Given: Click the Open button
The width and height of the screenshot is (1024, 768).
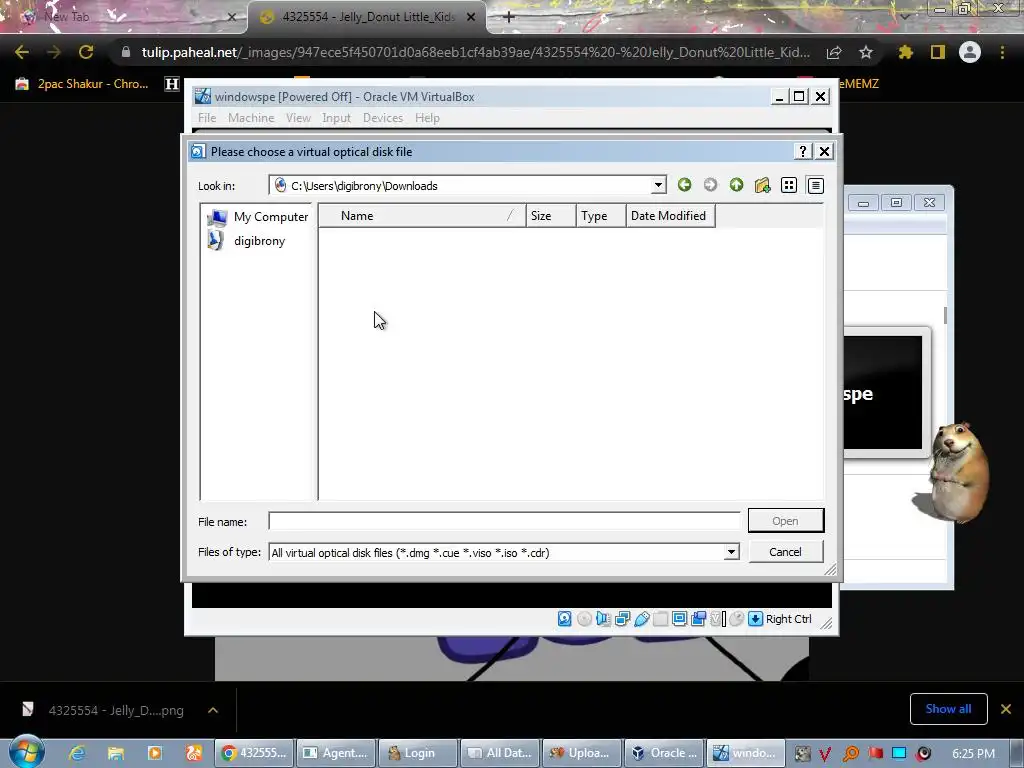Looking at the screenshot, I should 786,520.
